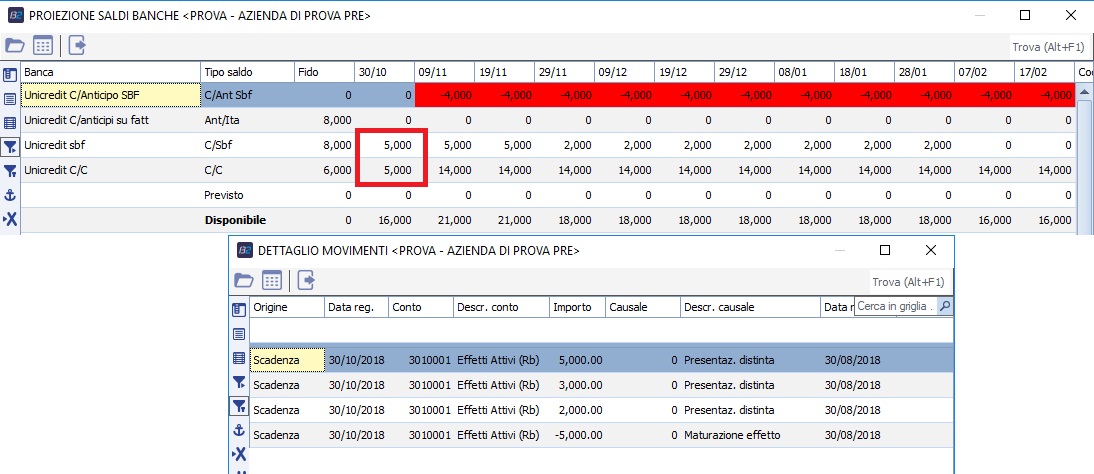Click the grid rows icon in Dettaglio Movimenti sidebar
The image size is (1094, 474).
[x=239, y=357]
